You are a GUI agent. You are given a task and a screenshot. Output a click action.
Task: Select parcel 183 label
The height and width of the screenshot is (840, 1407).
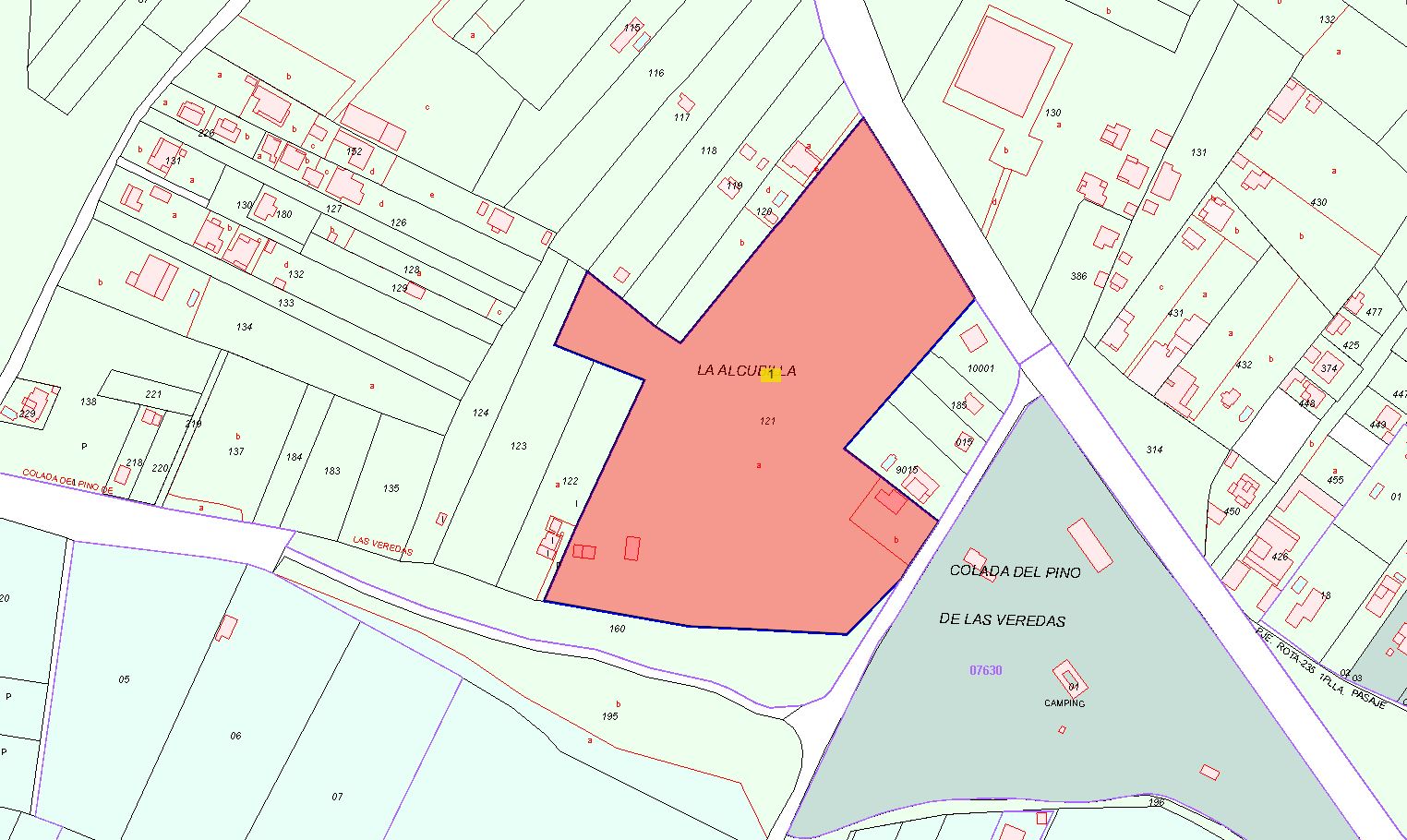[x=331, y=471]
